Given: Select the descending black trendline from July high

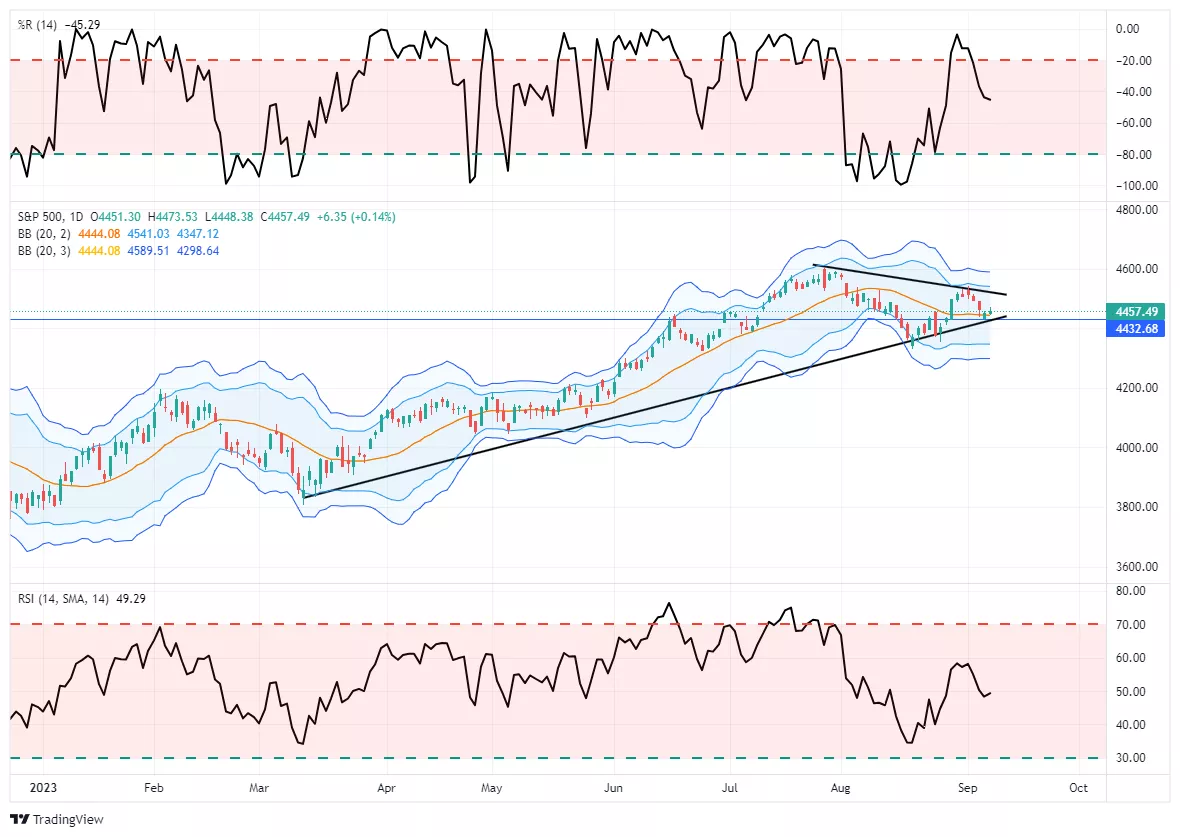Looking at the screenshot, I should (x=910, y=279).
